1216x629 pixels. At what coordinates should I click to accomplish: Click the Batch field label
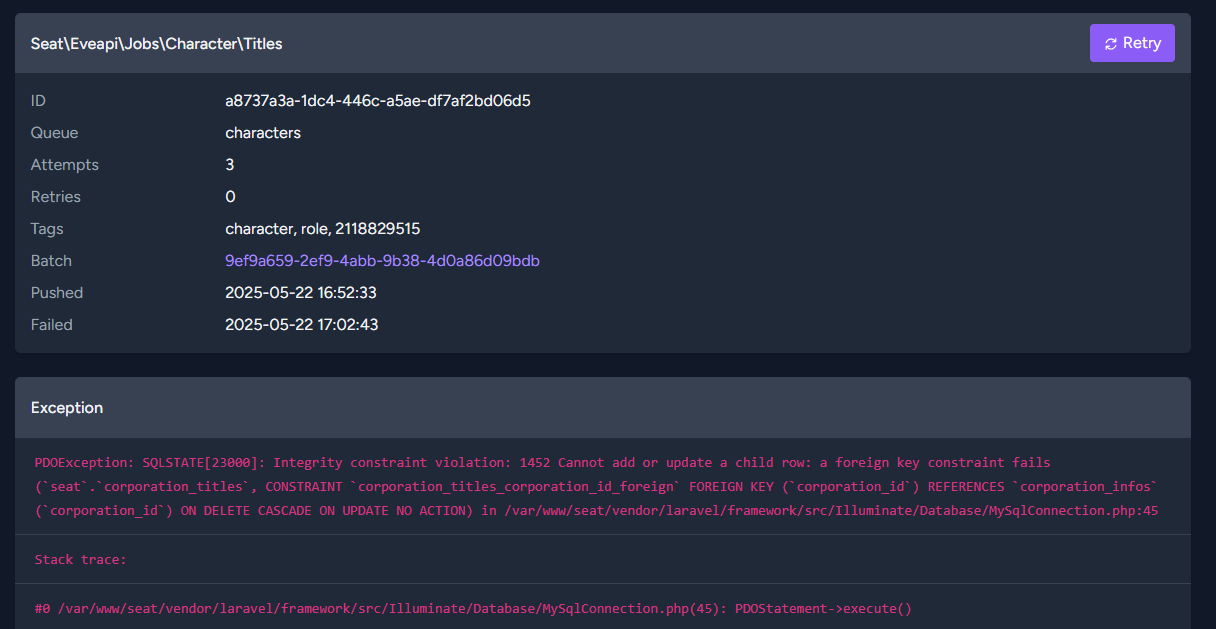[x=51, y=261]
